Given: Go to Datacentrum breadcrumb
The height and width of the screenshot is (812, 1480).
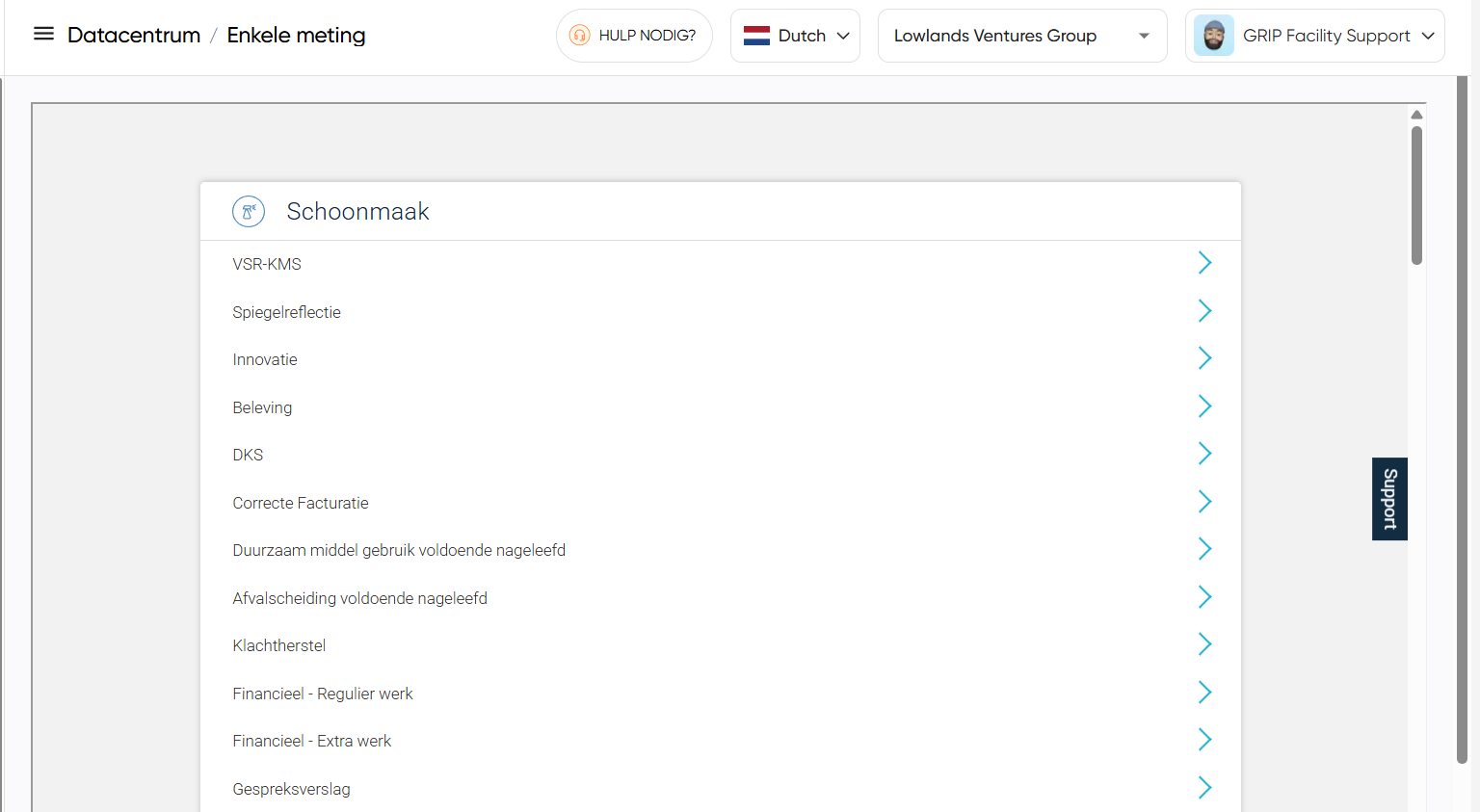Looking at the screenshot, I should point(134,36).
